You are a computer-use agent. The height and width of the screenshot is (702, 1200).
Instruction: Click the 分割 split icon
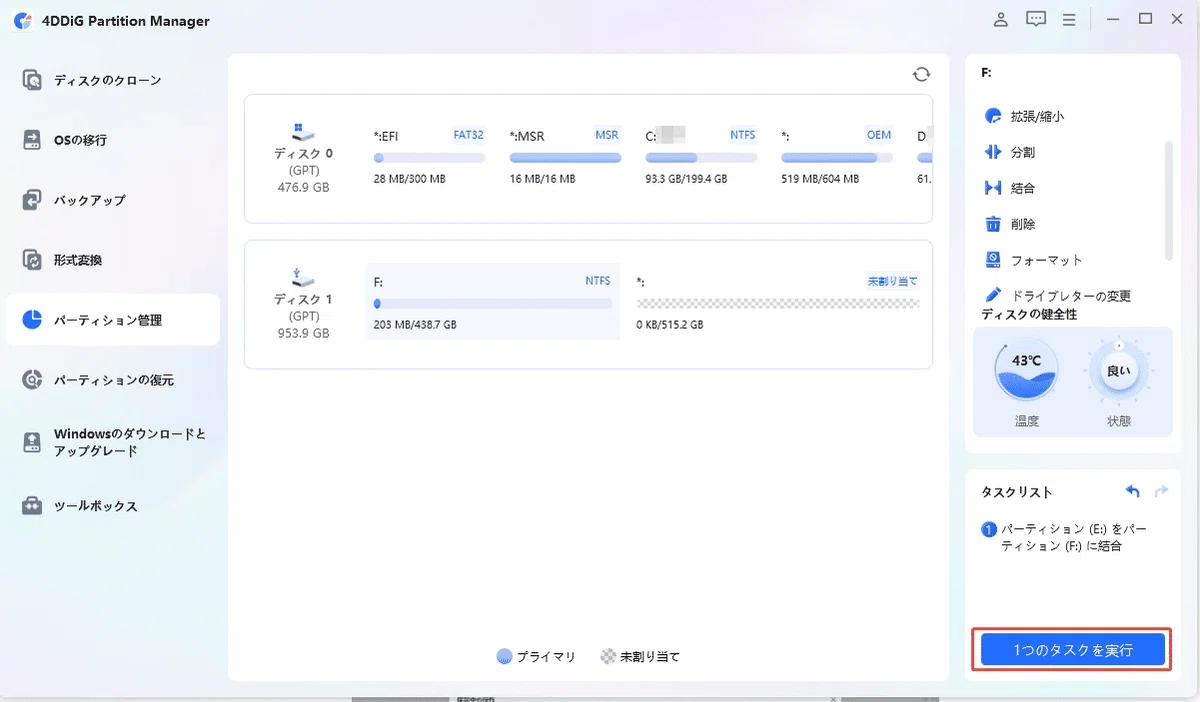(993, 152)
